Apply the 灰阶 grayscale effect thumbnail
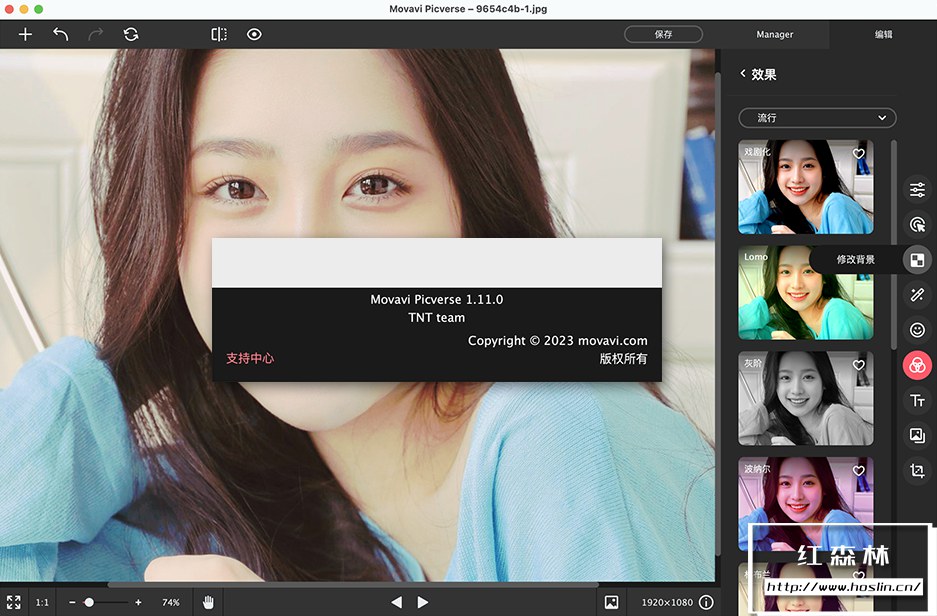 point(805,397)
